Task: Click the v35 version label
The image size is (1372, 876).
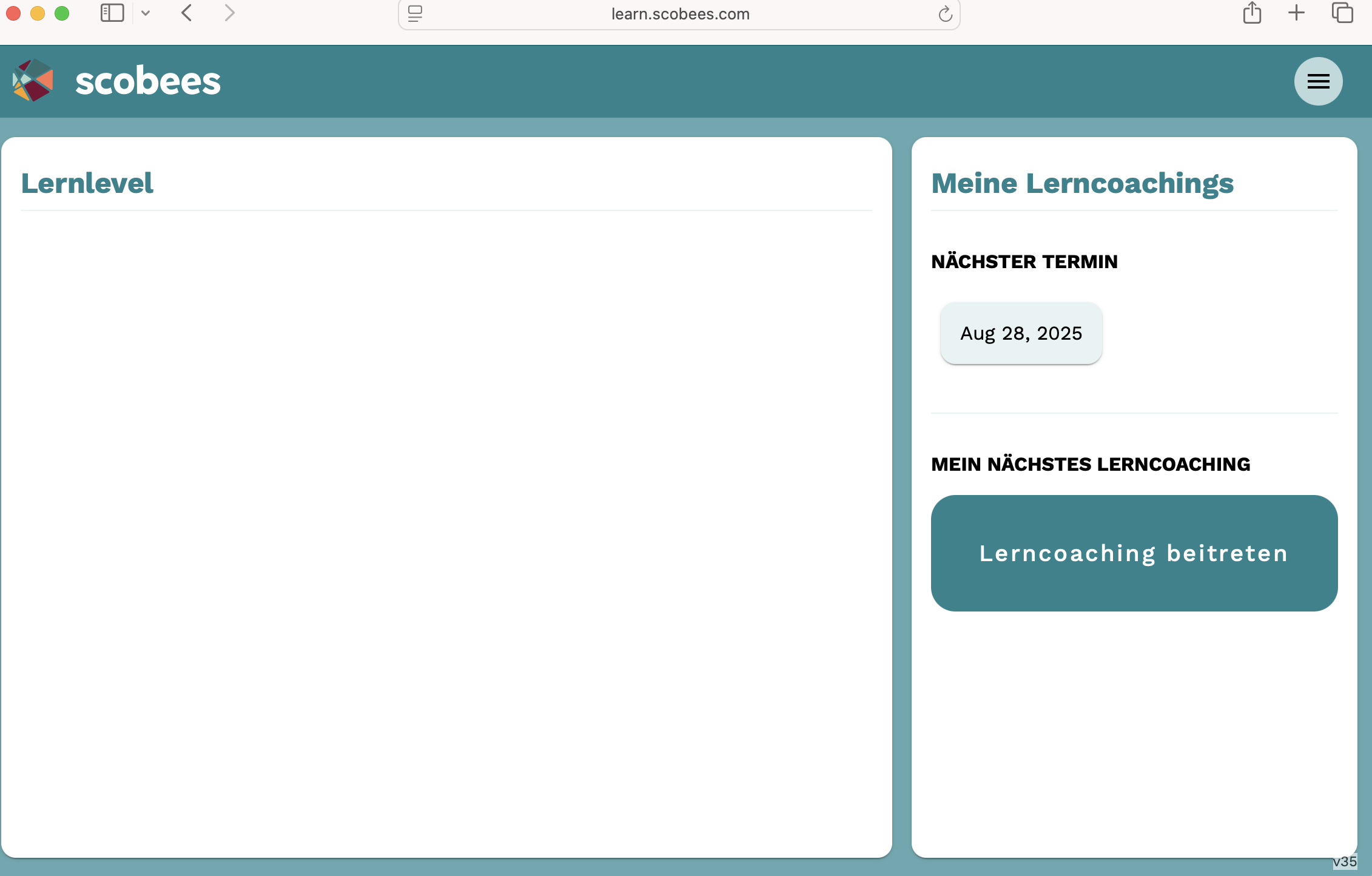Action: (1344, 861)
